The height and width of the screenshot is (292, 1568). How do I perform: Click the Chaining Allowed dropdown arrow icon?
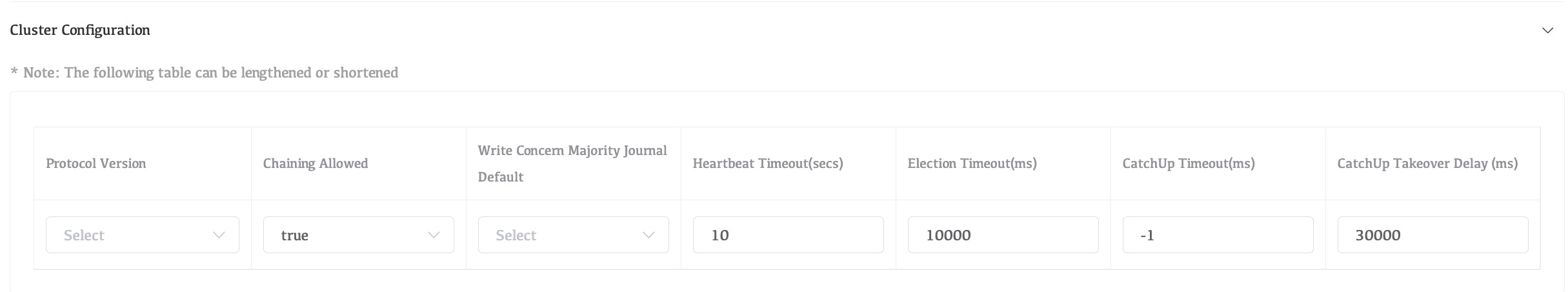click(434, 235)
